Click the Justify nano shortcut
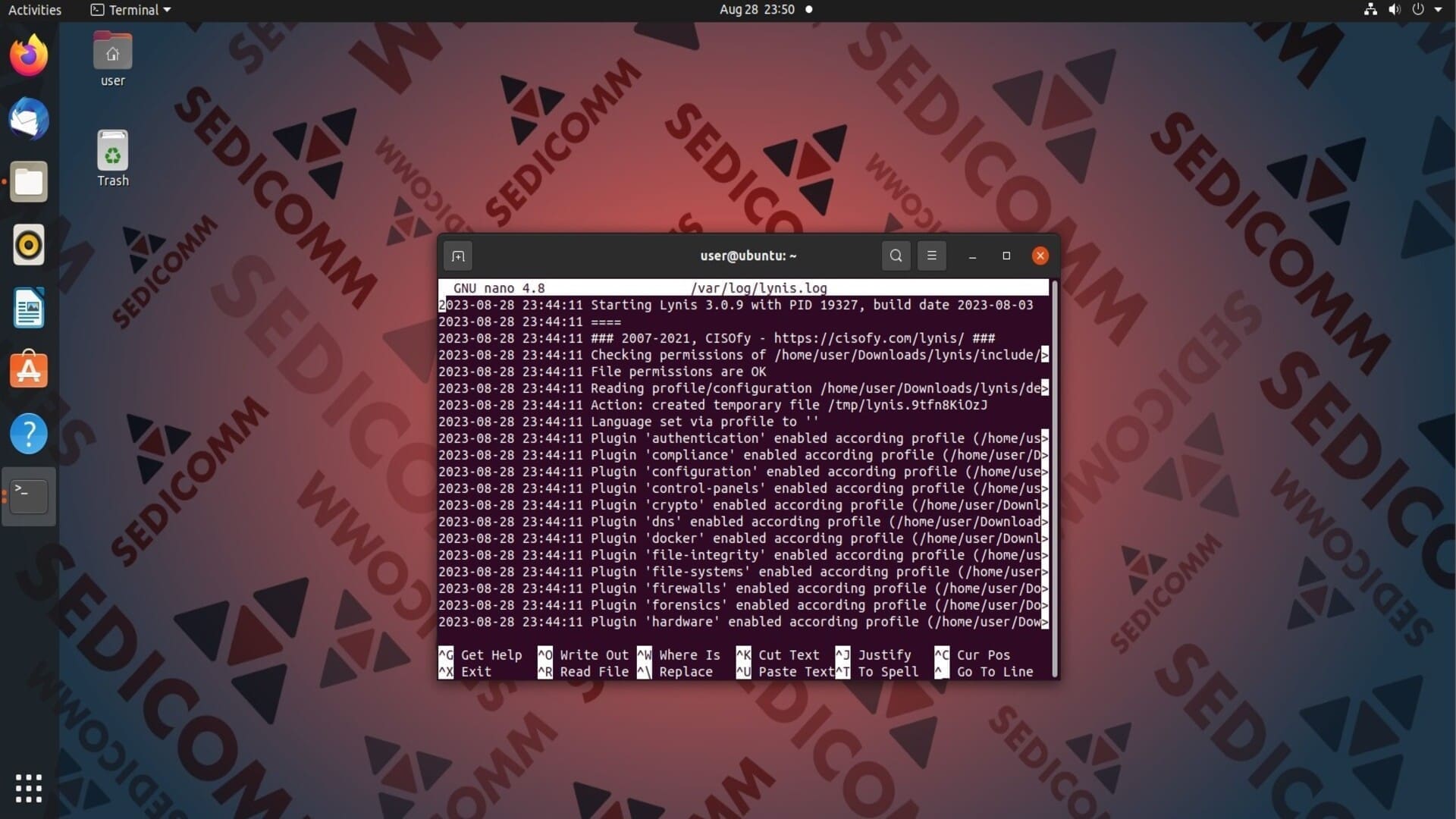 (x=874, y=655)
